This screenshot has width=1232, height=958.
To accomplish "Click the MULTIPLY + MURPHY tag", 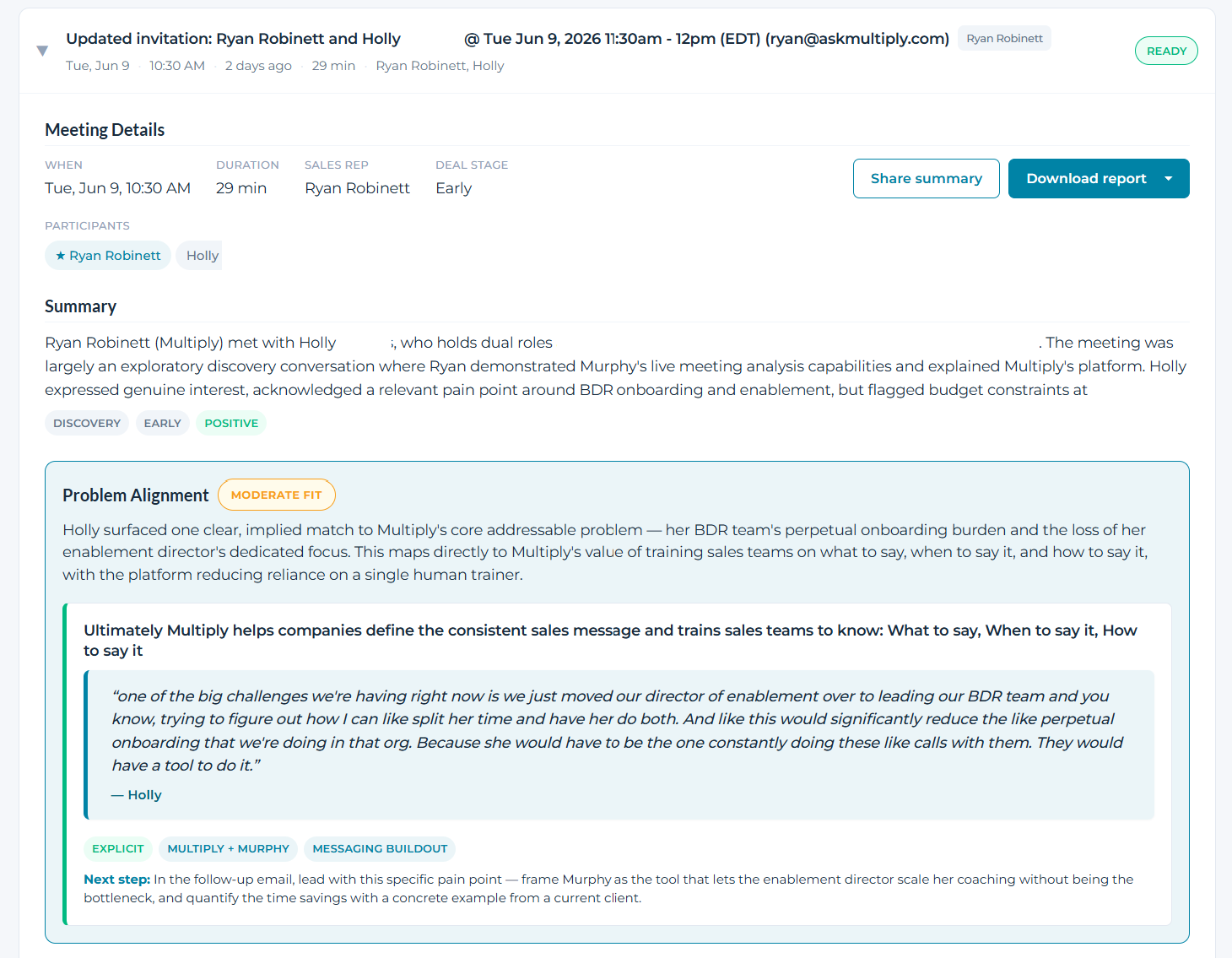I will [x=228, y=848].
